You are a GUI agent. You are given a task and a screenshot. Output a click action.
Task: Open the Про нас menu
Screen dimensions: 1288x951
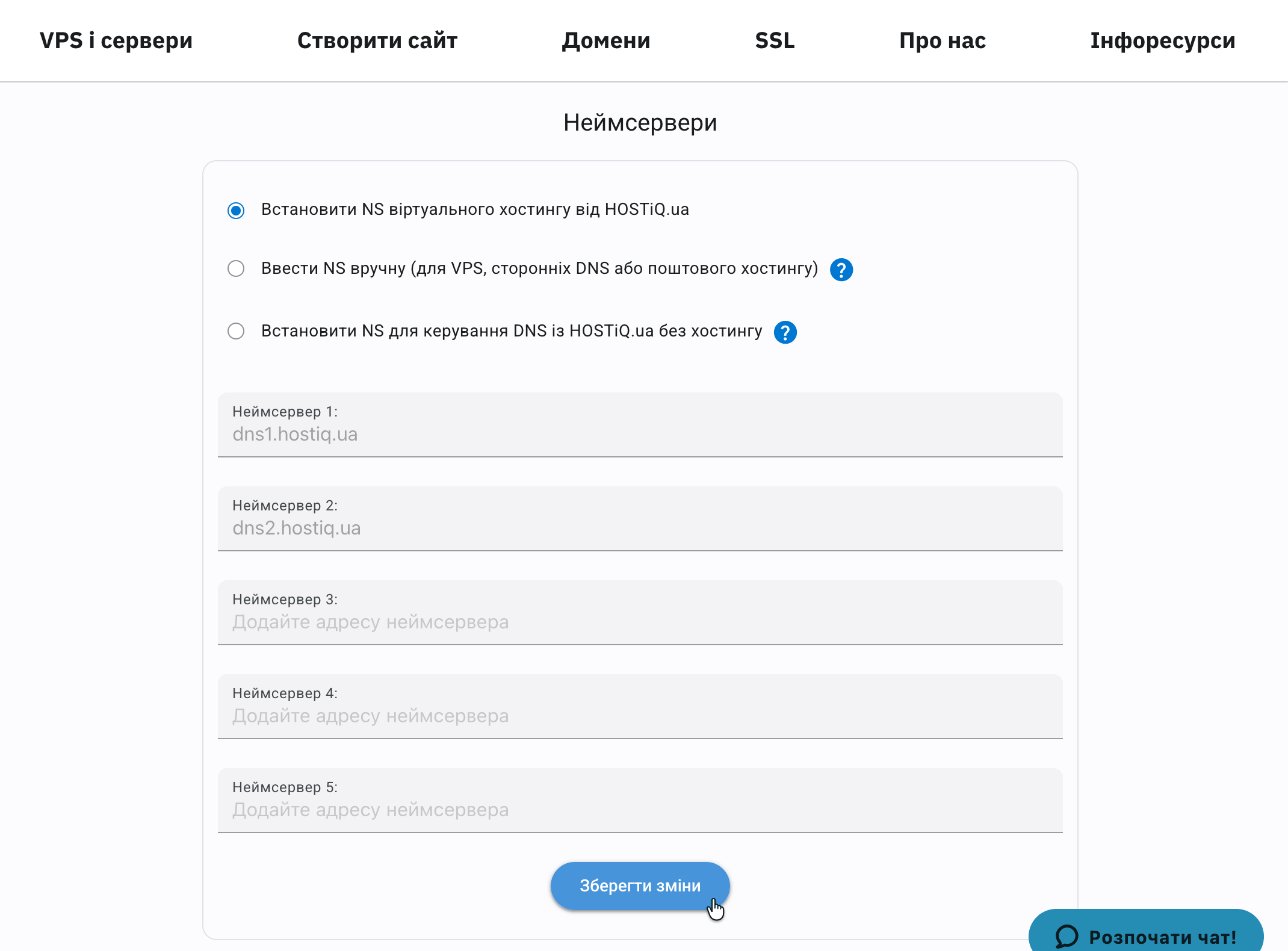[941, 40]
